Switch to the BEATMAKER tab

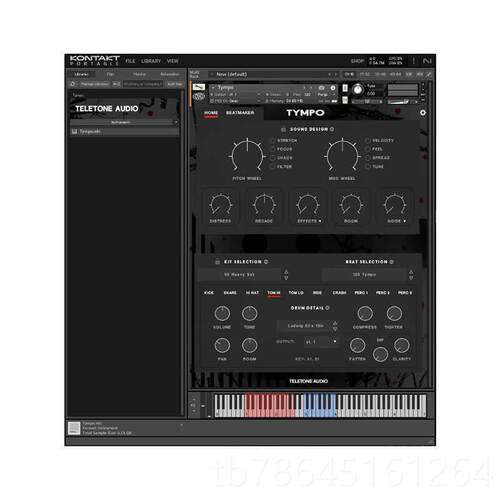[240, 113]
